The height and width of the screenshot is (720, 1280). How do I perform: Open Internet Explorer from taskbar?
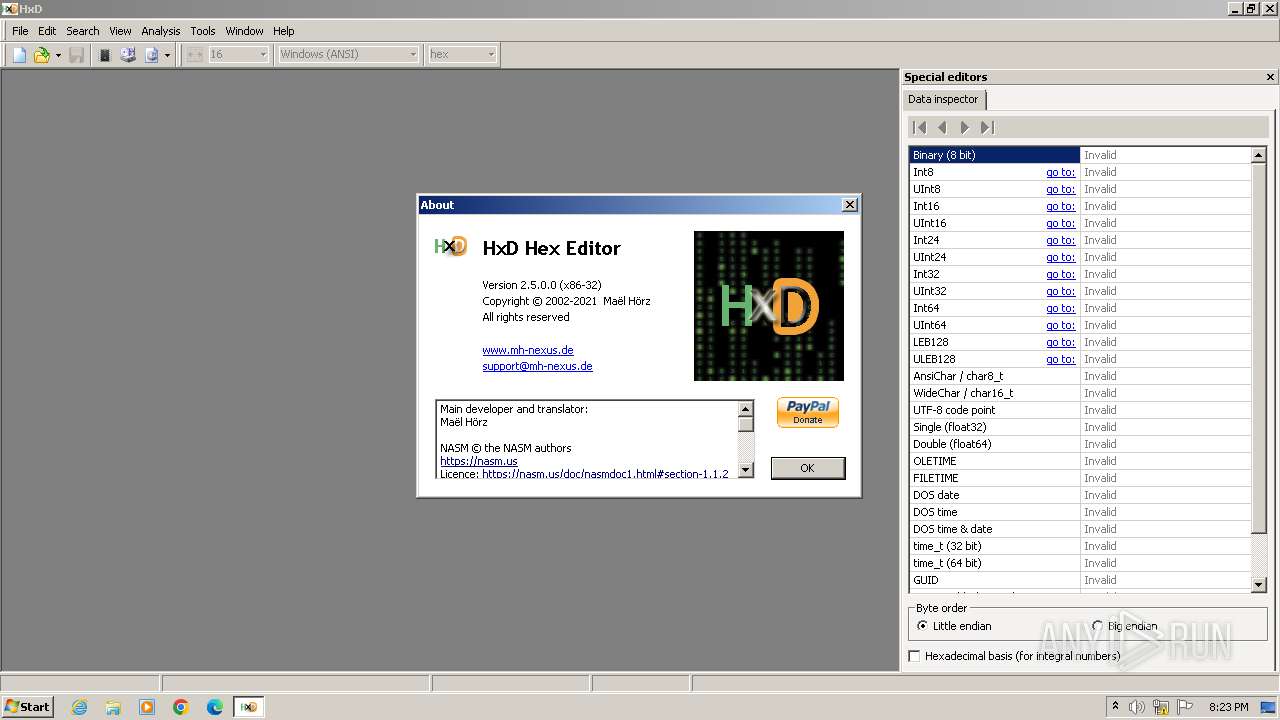coord(79,707)
